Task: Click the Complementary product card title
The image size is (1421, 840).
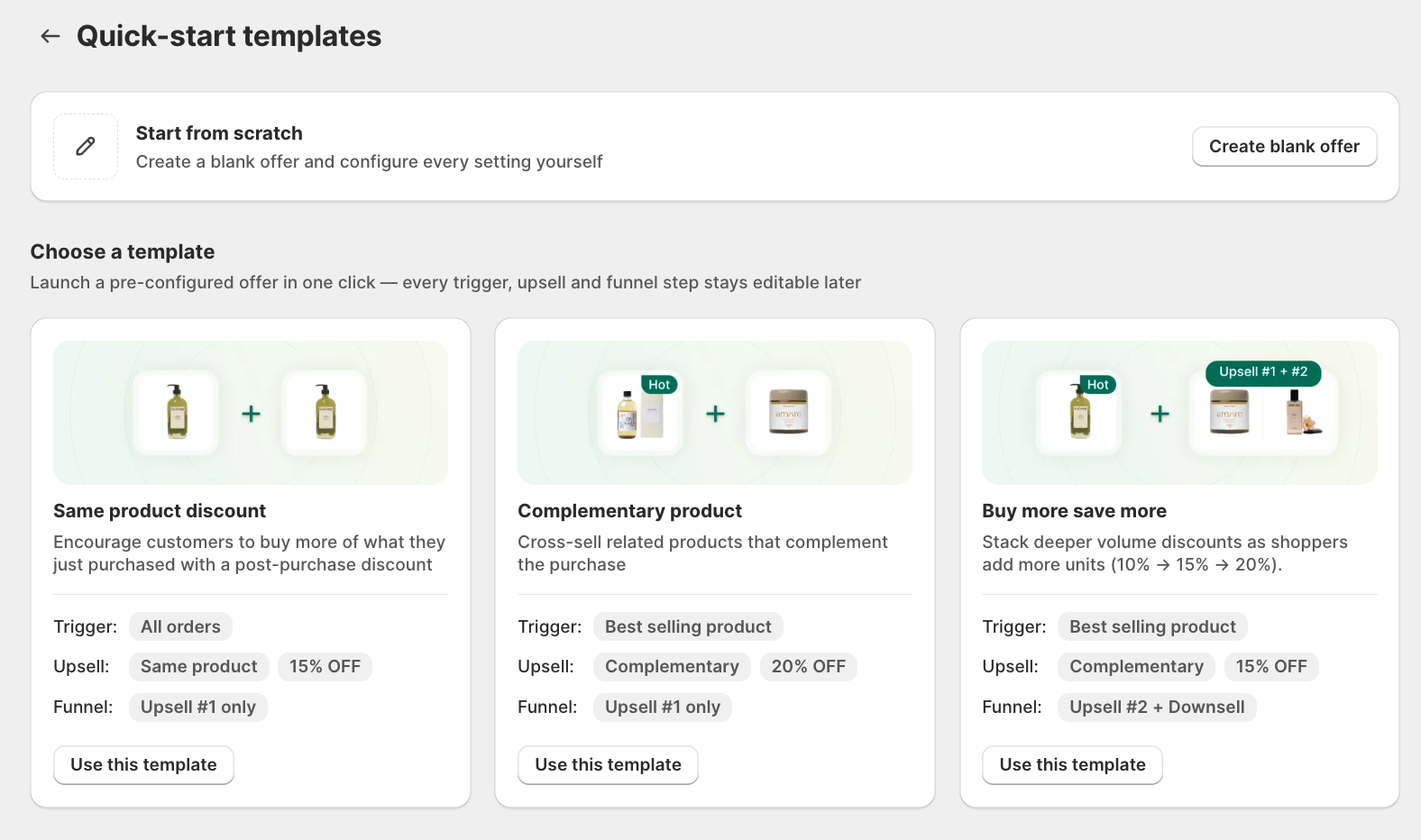Action: (x=629, y=511)
